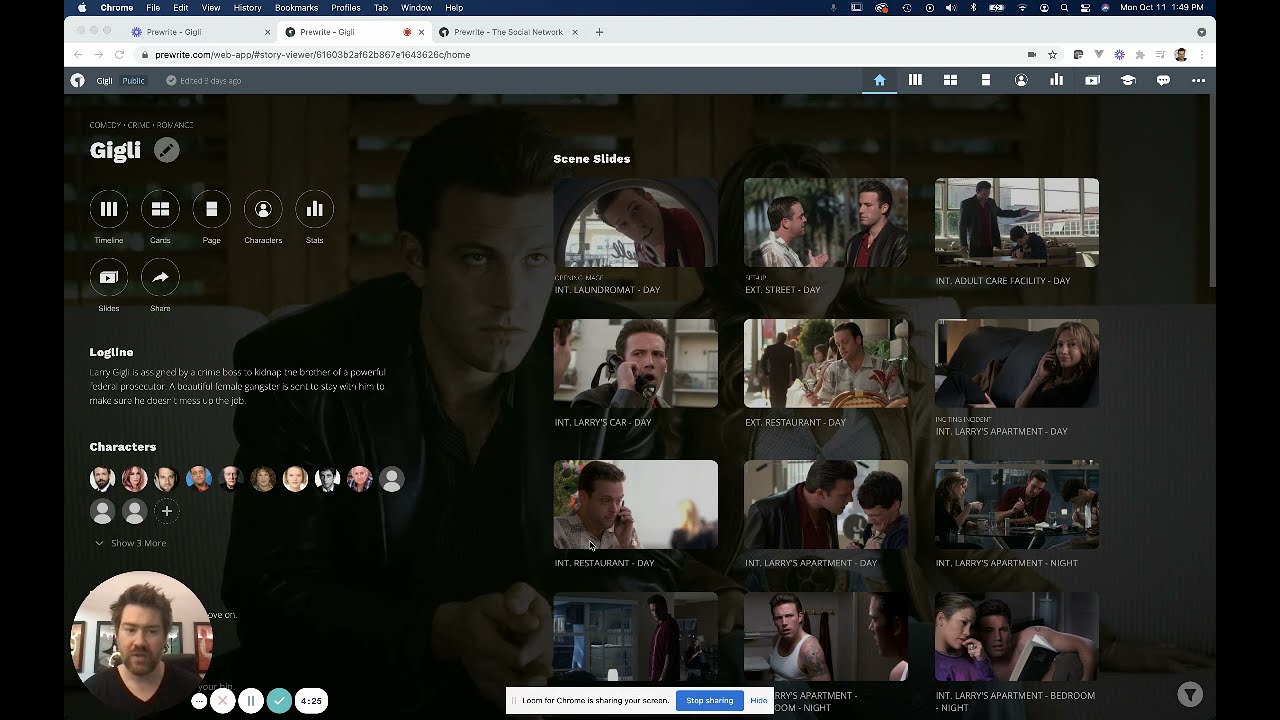Open Timeline from the circular button
The image size is (1280, 720).
(x=109, y=209)
